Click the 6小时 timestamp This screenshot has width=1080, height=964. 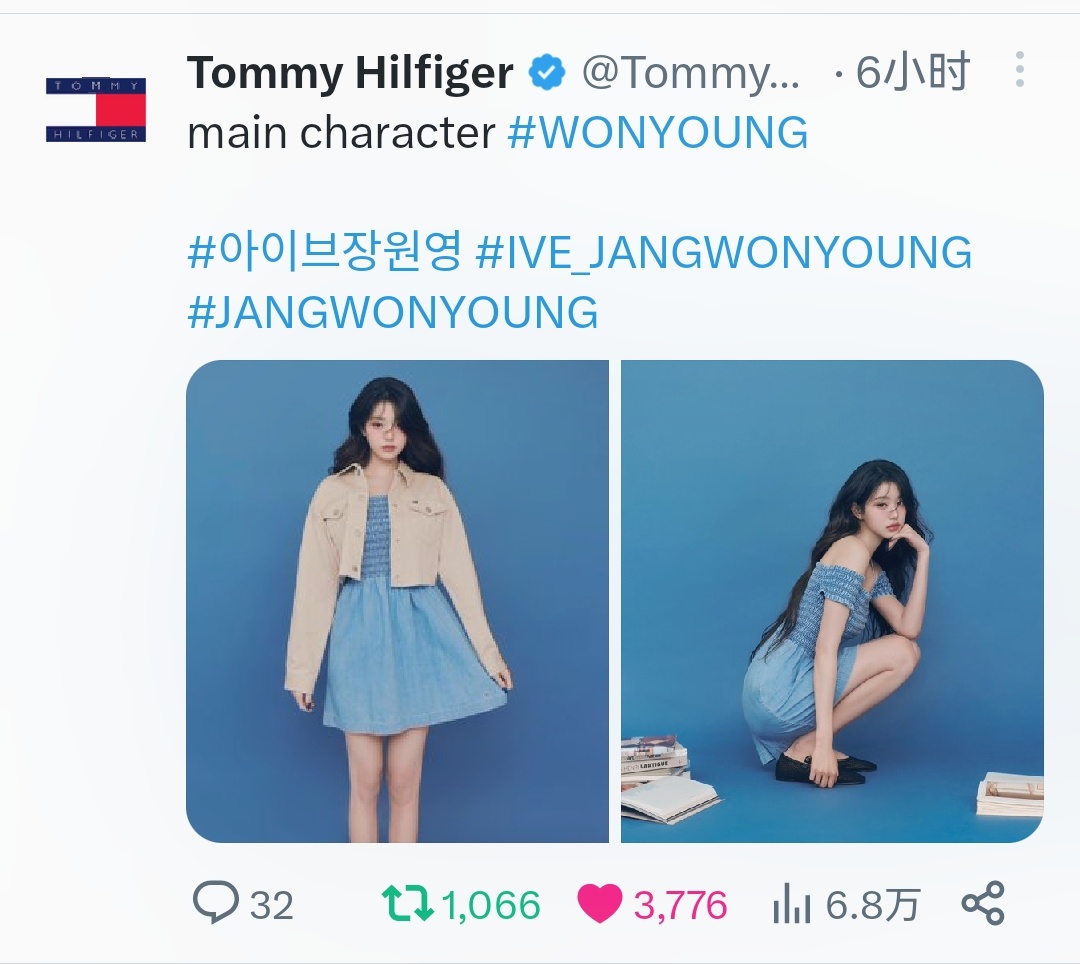[913, 72]
